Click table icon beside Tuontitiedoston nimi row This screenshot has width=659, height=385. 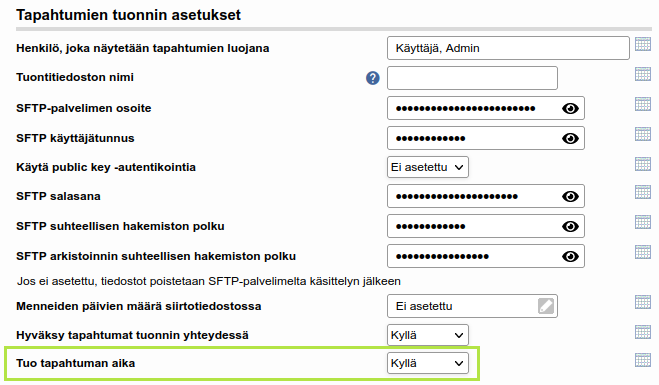(x=643, y=74)
